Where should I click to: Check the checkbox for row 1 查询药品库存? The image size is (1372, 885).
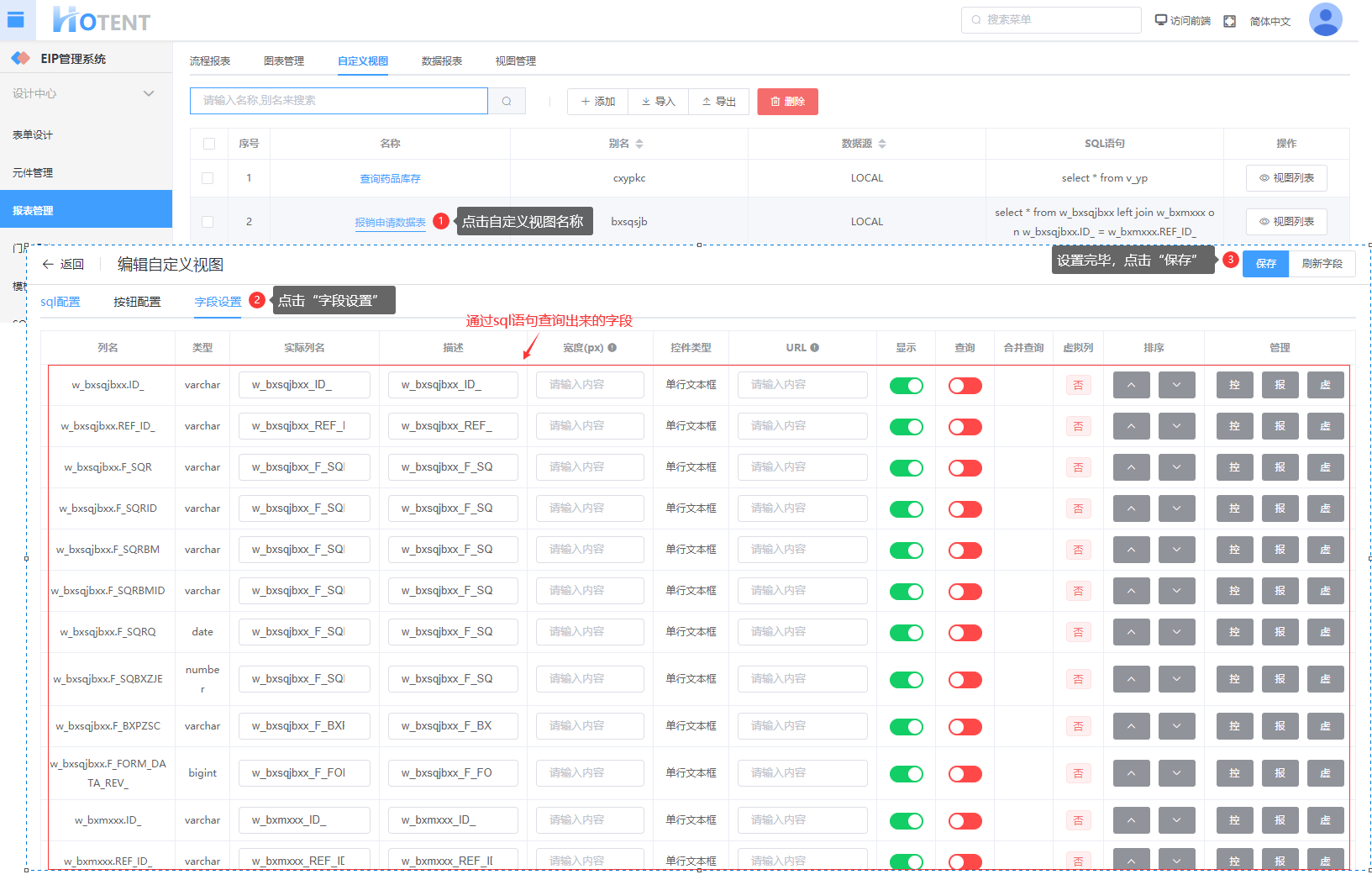point(208,178)
